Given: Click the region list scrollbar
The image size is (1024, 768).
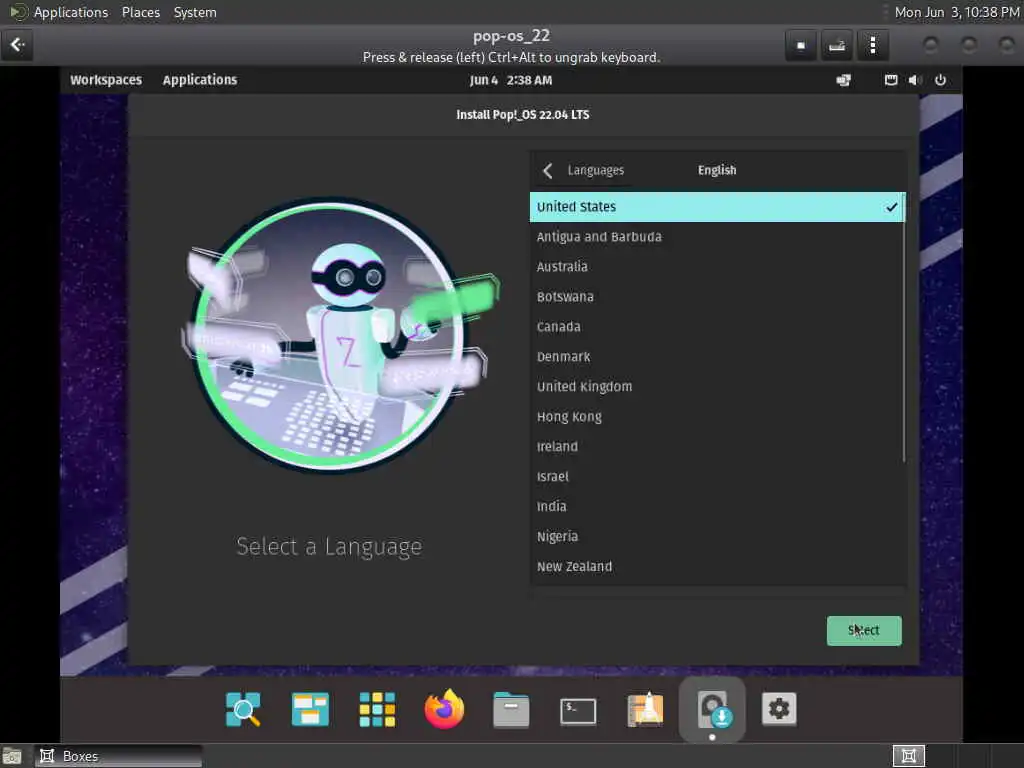Looking at the screenshot, I should 904,328.
